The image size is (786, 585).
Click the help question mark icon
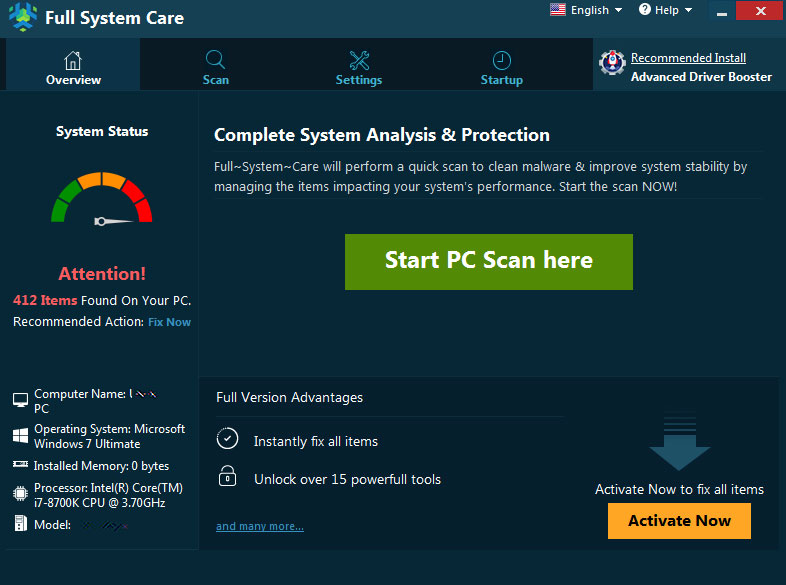pyautogui.click(x=644, y=10)
